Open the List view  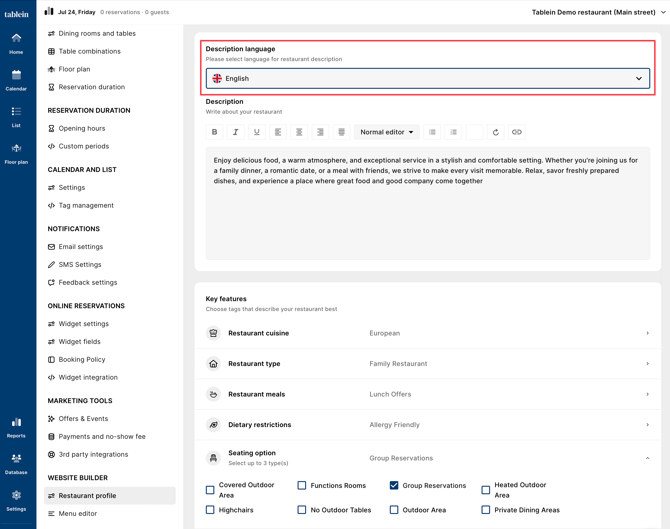coord(16,117)
